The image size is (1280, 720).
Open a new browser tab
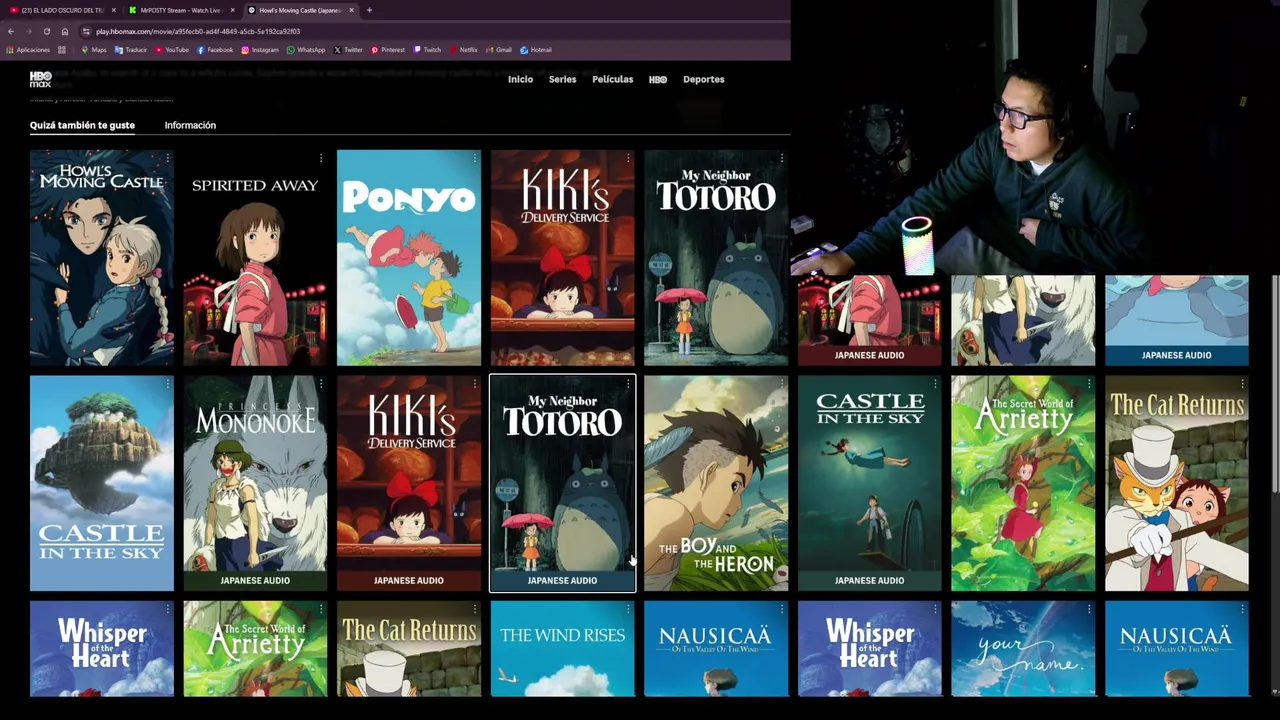[x=369, y=10]
